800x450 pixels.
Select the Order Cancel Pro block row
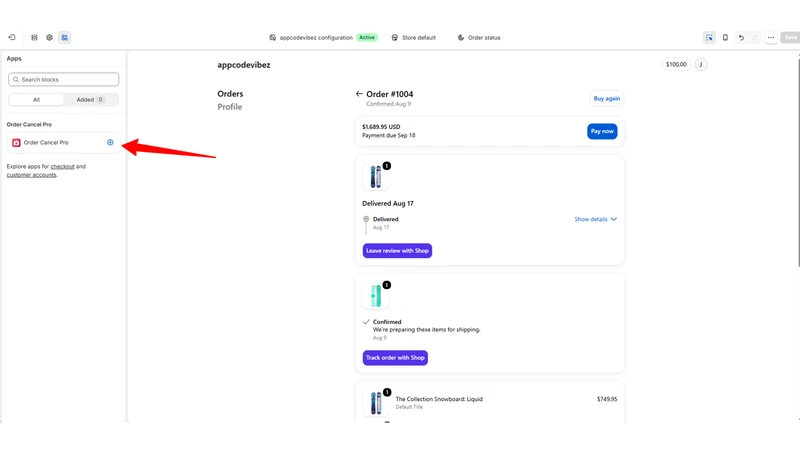point(64,142)
